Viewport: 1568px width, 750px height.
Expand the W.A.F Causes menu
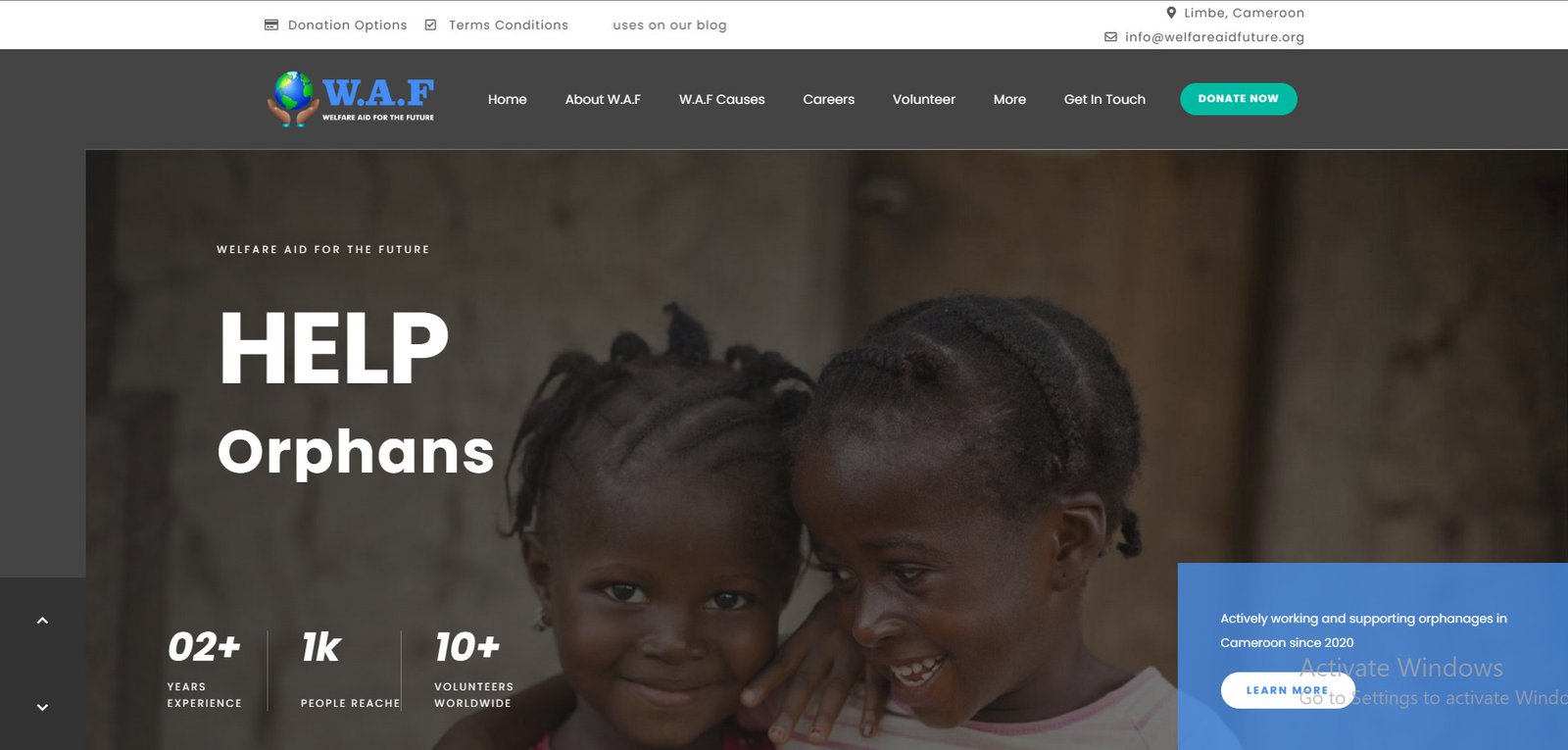coord(722,99)
